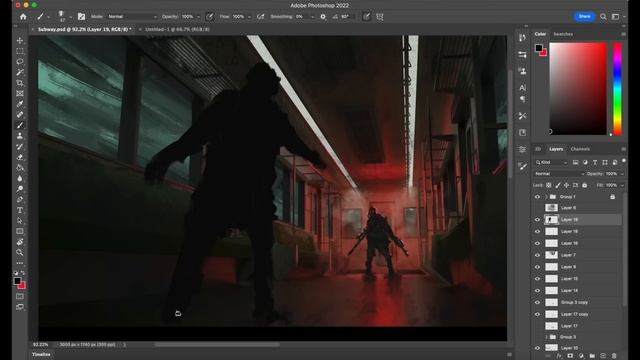Switch to the 3D panel tab
This screenshot has width=640, height=360.
click(538, 149)
